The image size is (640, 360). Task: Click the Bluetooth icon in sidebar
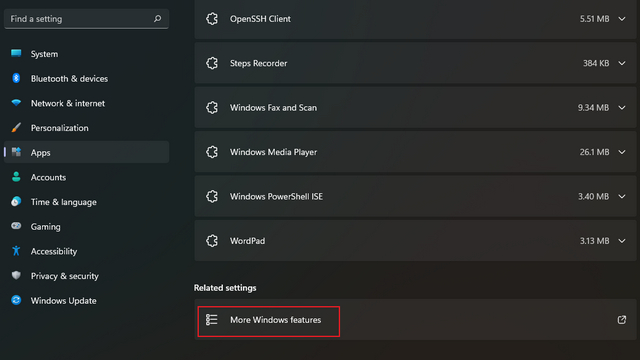pos(16,78)
